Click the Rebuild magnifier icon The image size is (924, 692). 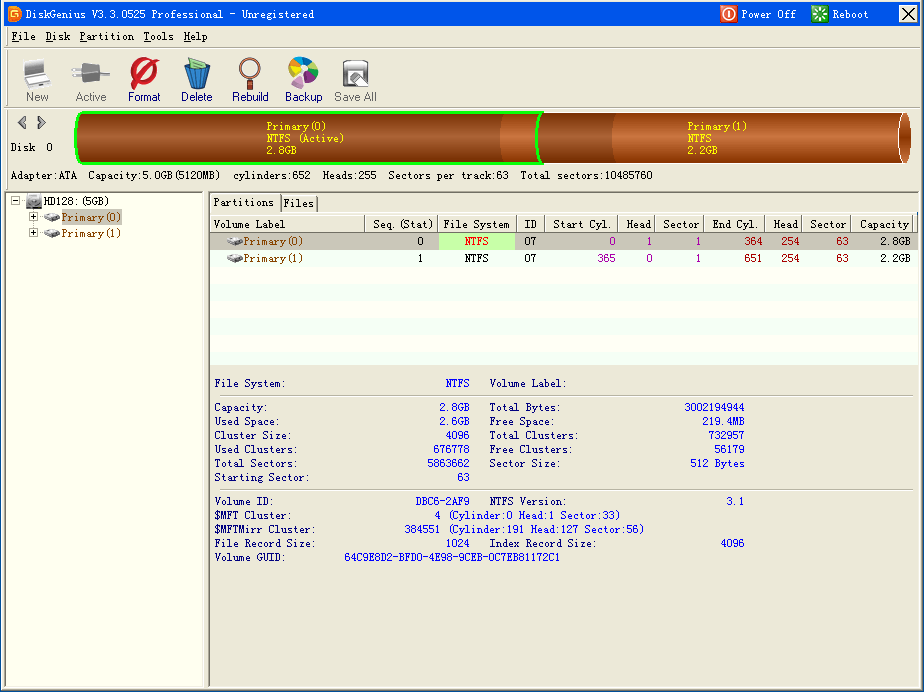[250, 73]
